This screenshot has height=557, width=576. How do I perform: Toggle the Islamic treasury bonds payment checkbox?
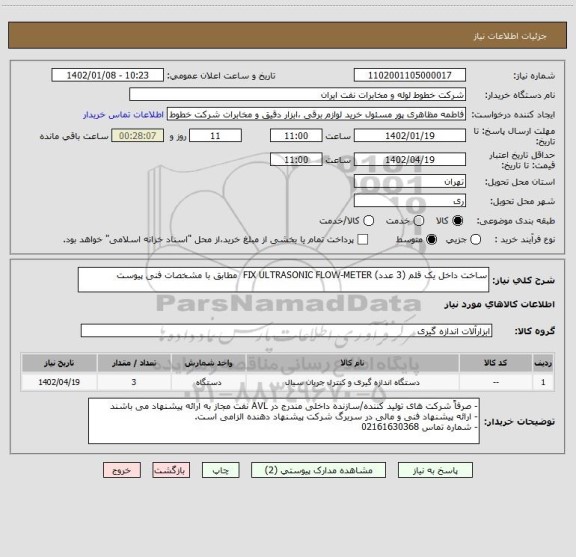coord(363,240)
